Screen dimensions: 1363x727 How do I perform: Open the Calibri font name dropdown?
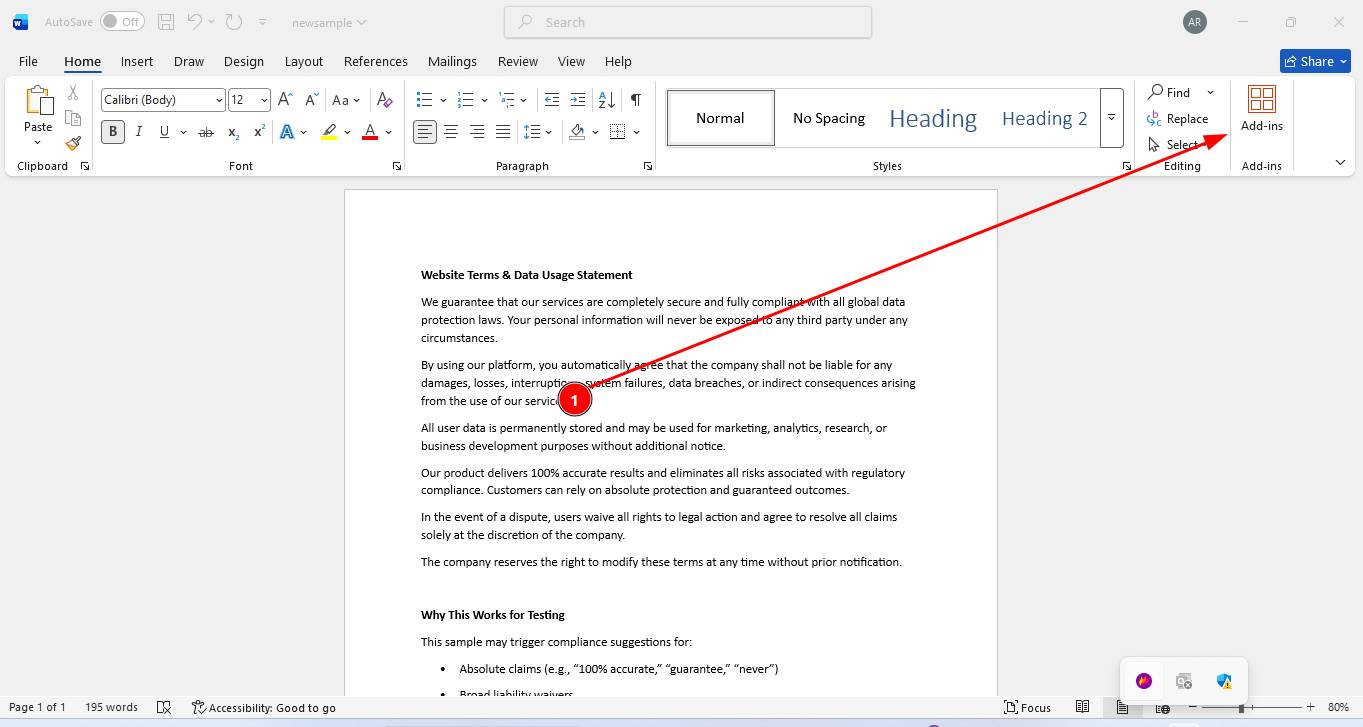(x=219, y=100)
